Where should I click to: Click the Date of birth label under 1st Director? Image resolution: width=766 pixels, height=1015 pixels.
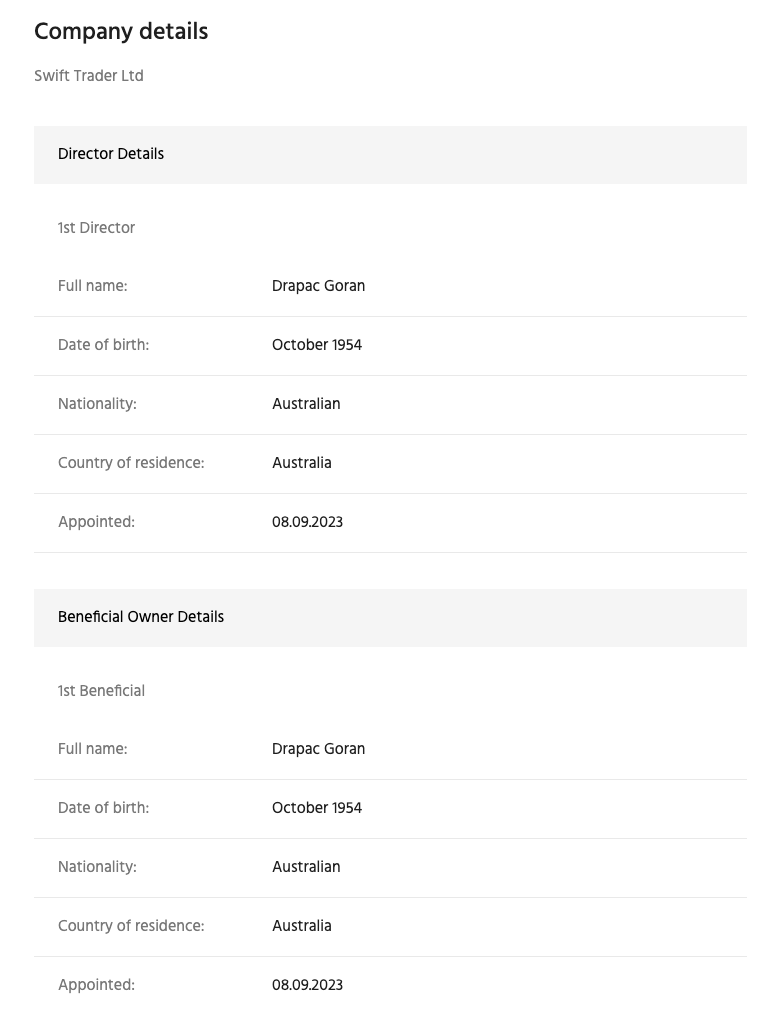pos(104,345)
